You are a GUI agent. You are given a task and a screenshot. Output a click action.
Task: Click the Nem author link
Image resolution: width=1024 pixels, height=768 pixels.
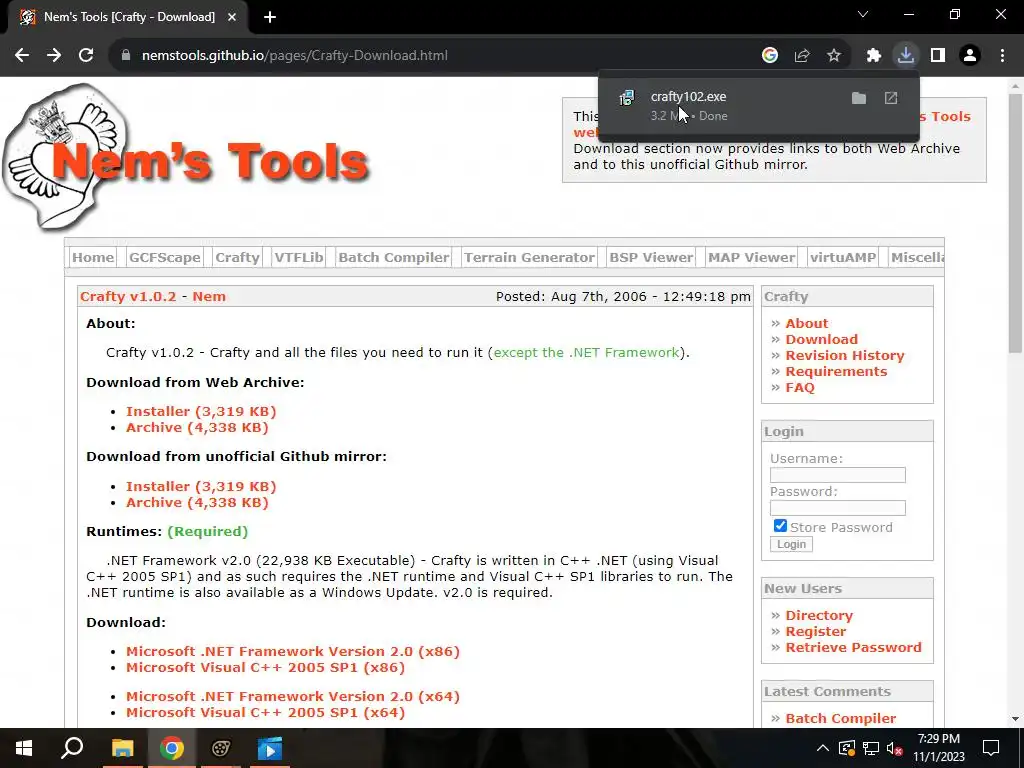click(x=209, y=296)
